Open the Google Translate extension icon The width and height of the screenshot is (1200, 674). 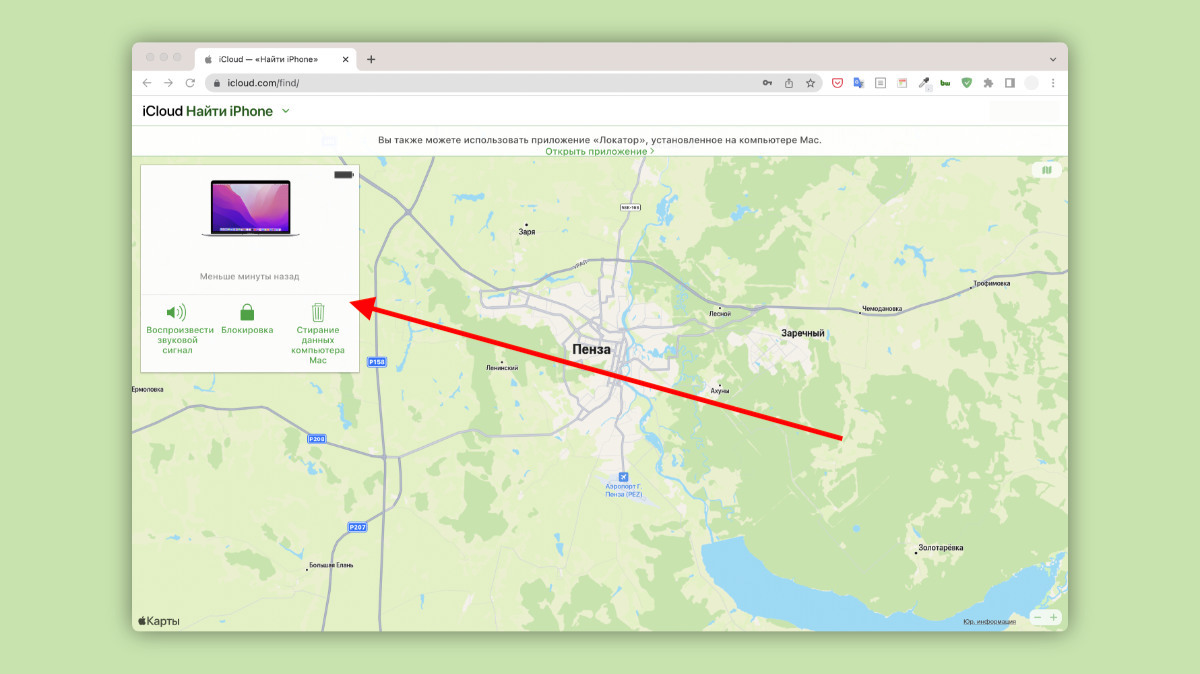(x=858, y=83)
